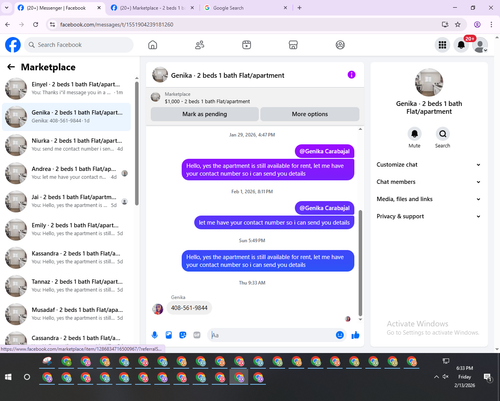Open the $1,000 listing link in header
The height and width of the screenshot is (401, 500).
[207, 101]
